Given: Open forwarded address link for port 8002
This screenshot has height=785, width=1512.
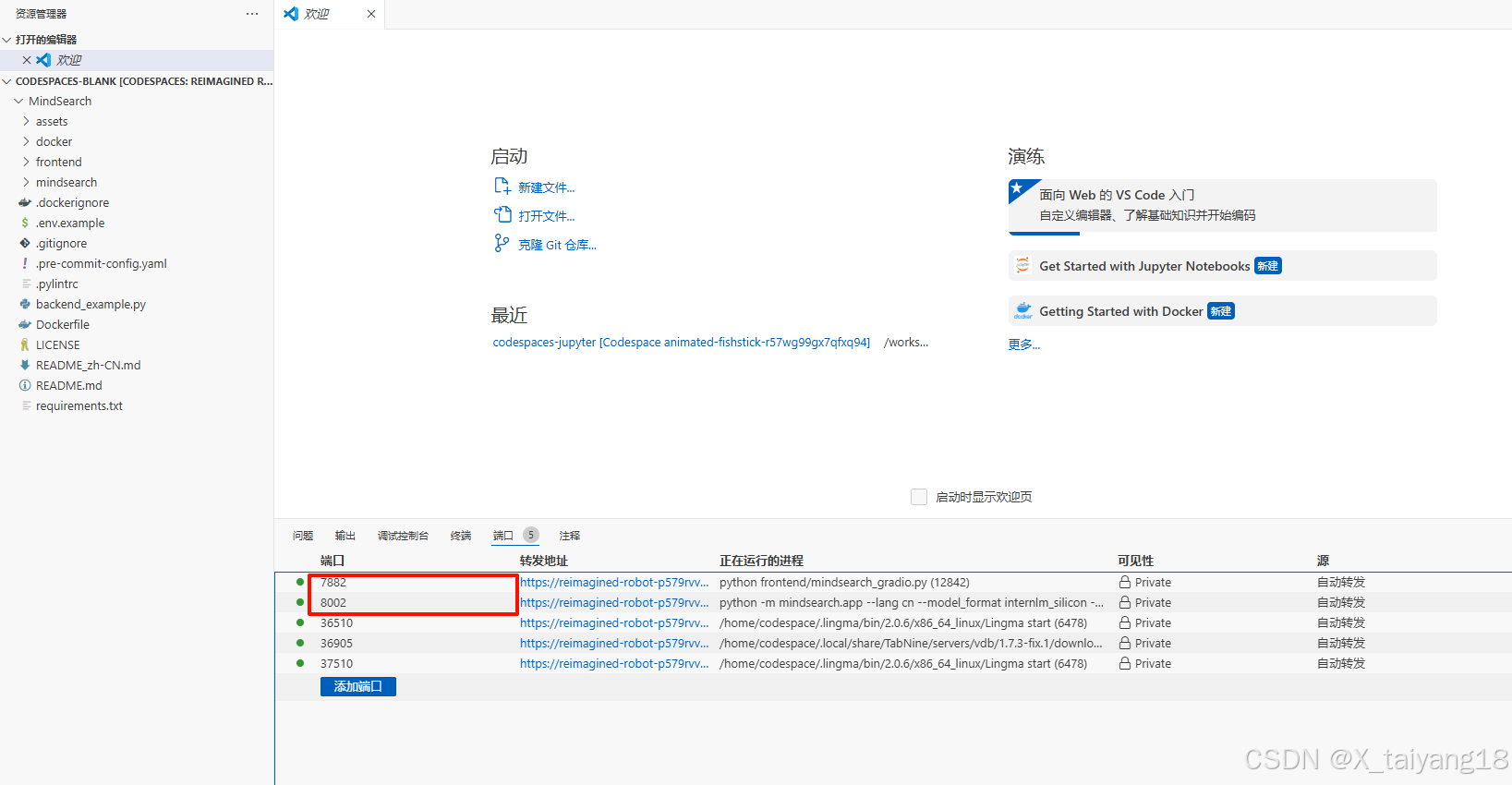Looking at the screenshot, I should pos(614,603).
